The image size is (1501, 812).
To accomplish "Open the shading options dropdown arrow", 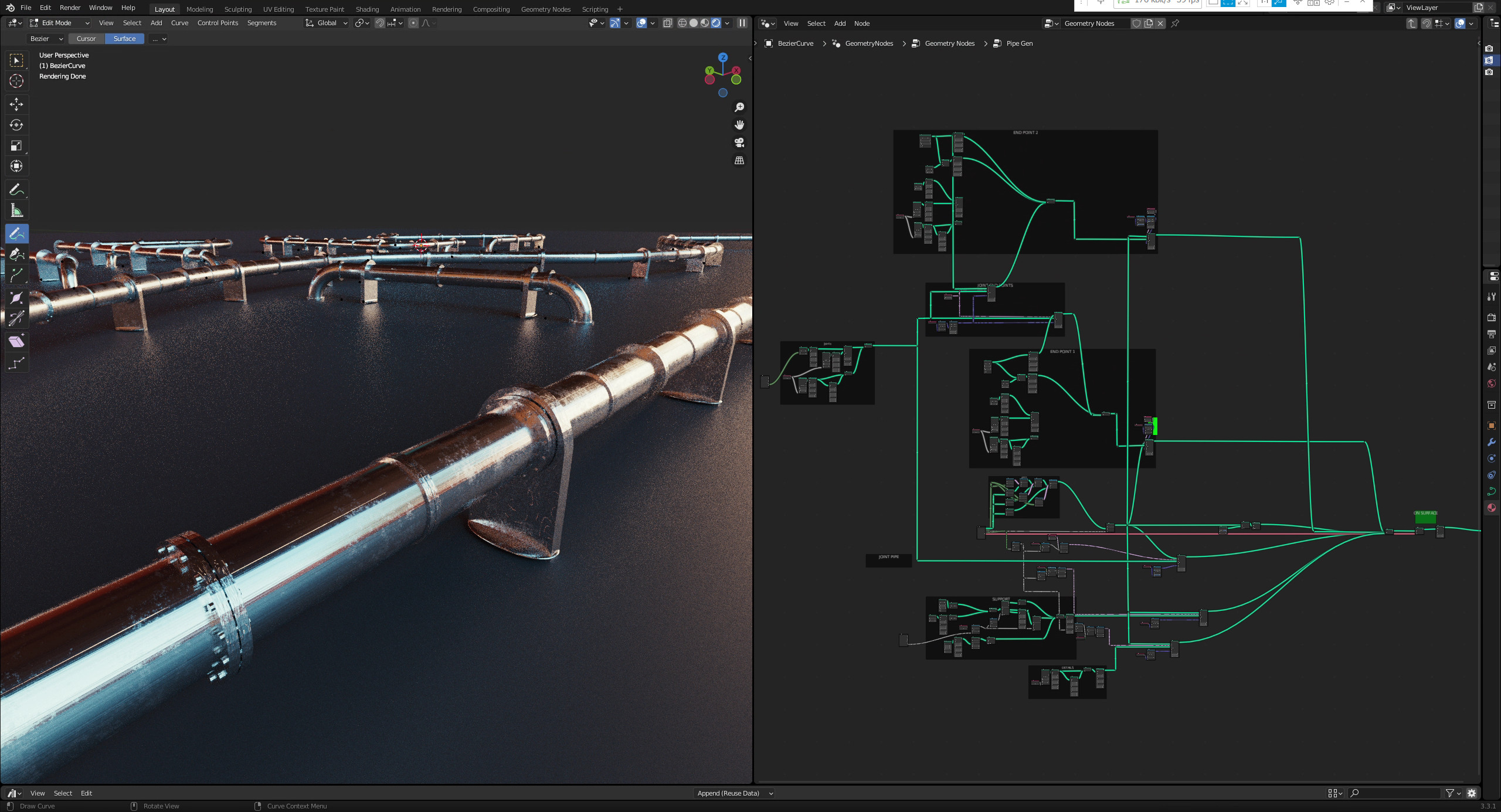I will [x=728, y=23].
